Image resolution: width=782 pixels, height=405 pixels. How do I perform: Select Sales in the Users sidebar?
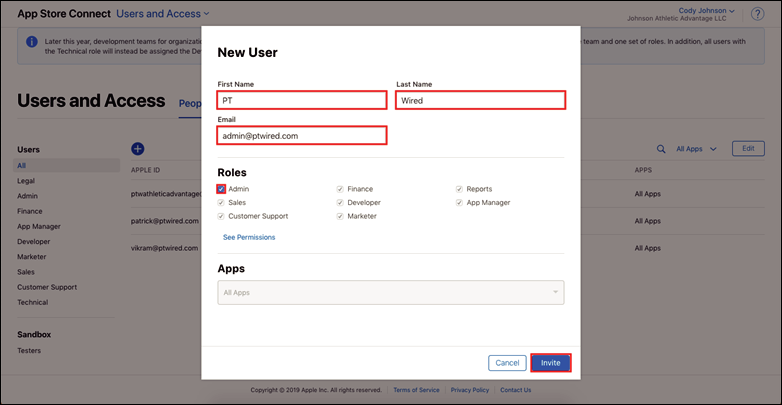click(26, 272)
